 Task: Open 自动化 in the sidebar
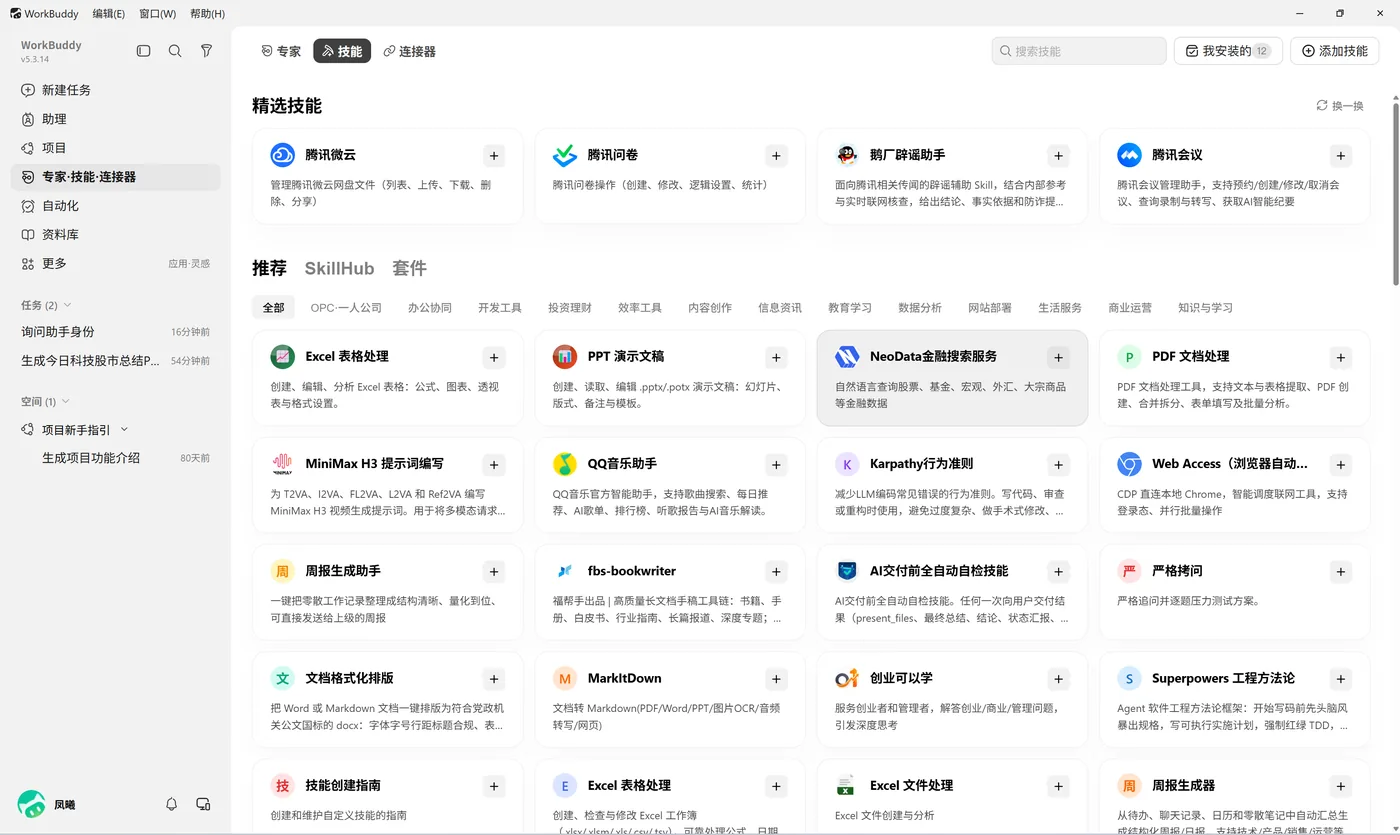point(116,206)
